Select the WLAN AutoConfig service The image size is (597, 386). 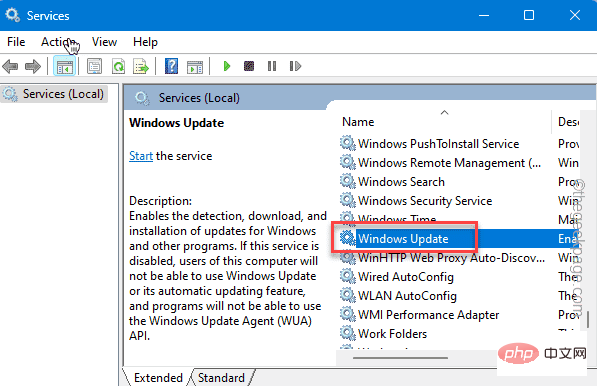click(460, 296)
